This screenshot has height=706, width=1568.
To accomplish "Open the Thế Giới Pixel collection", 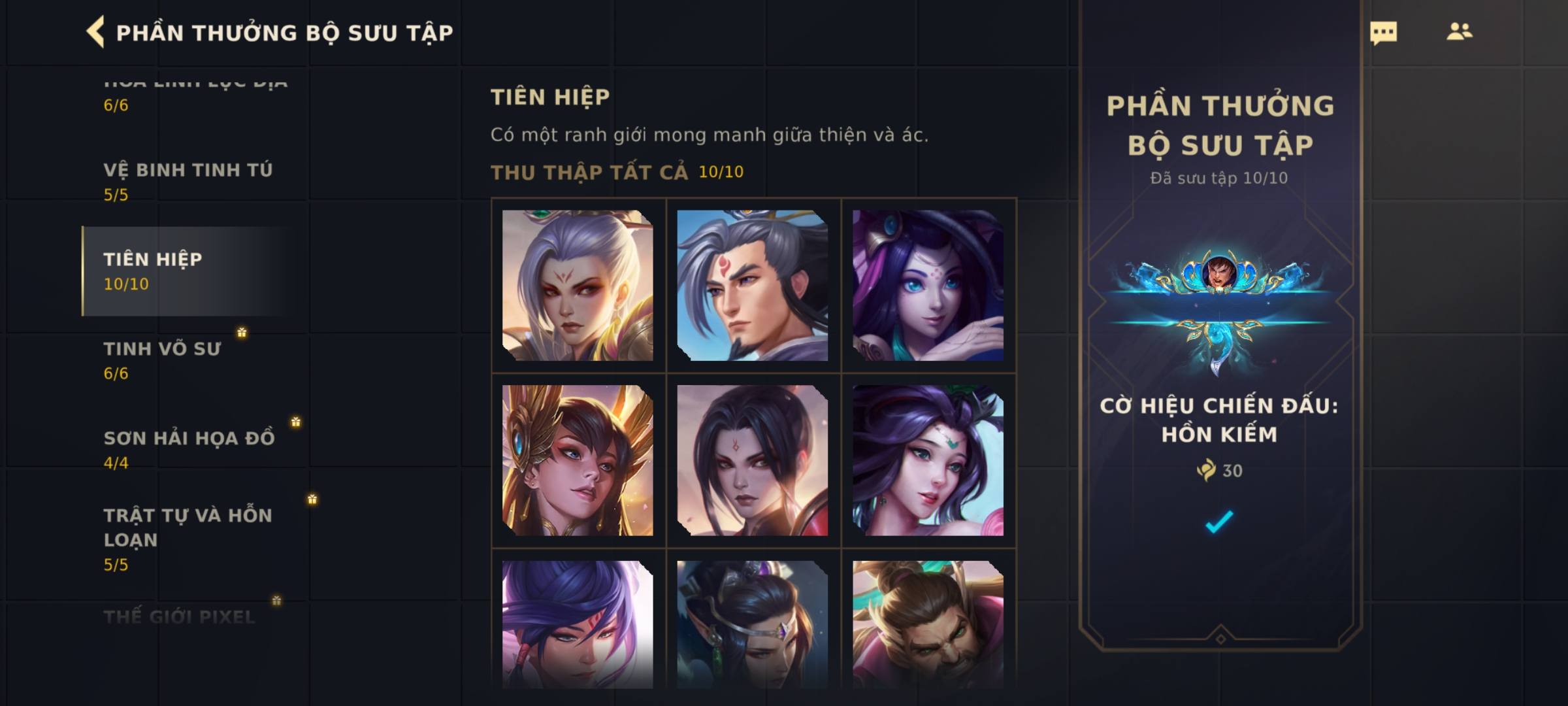I will [x=179, y=616].
